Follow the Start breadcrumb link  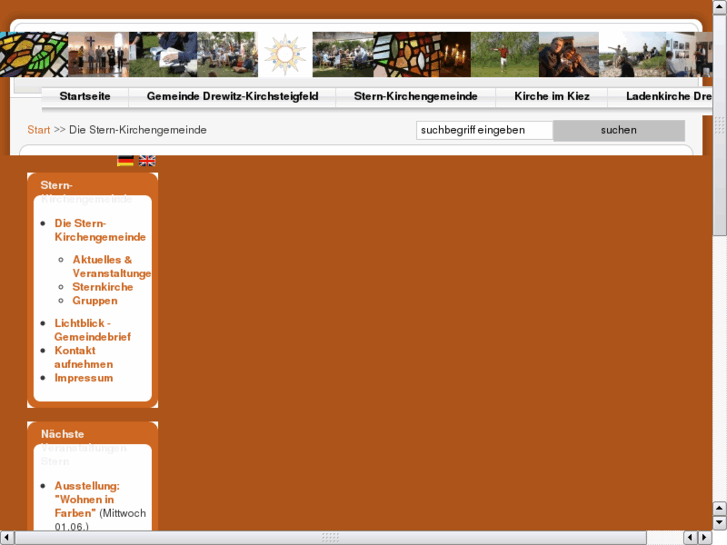[x=38, y=130]
